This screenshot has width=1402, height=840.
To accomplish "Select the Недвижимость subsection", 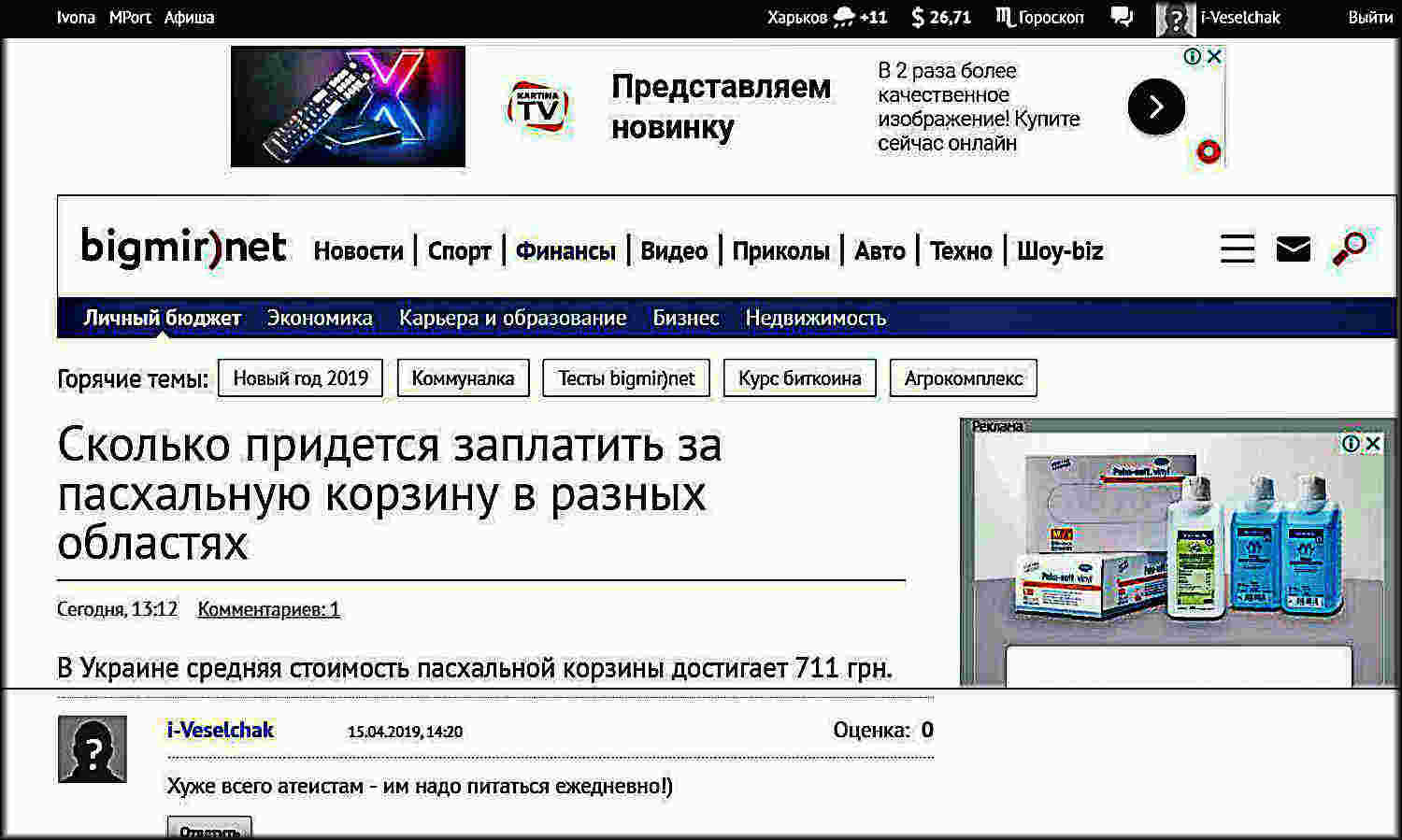I will point(815,318).
